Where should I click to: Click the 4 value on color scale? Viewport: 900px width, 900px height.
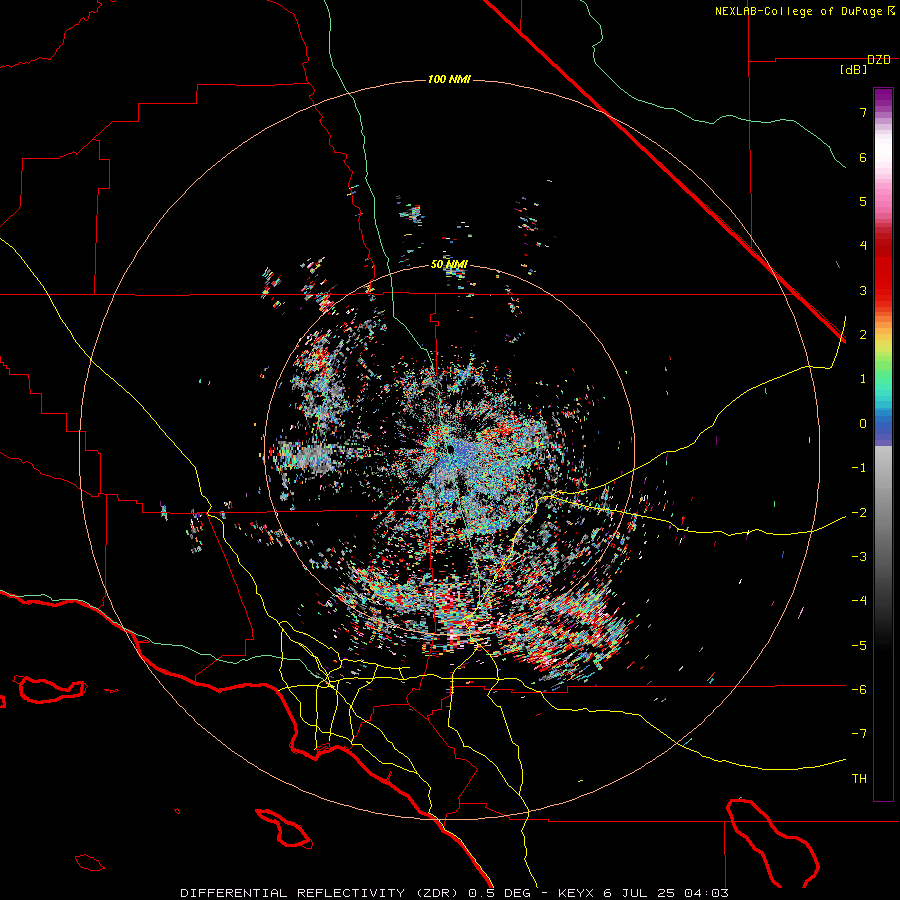pos(863,246)
